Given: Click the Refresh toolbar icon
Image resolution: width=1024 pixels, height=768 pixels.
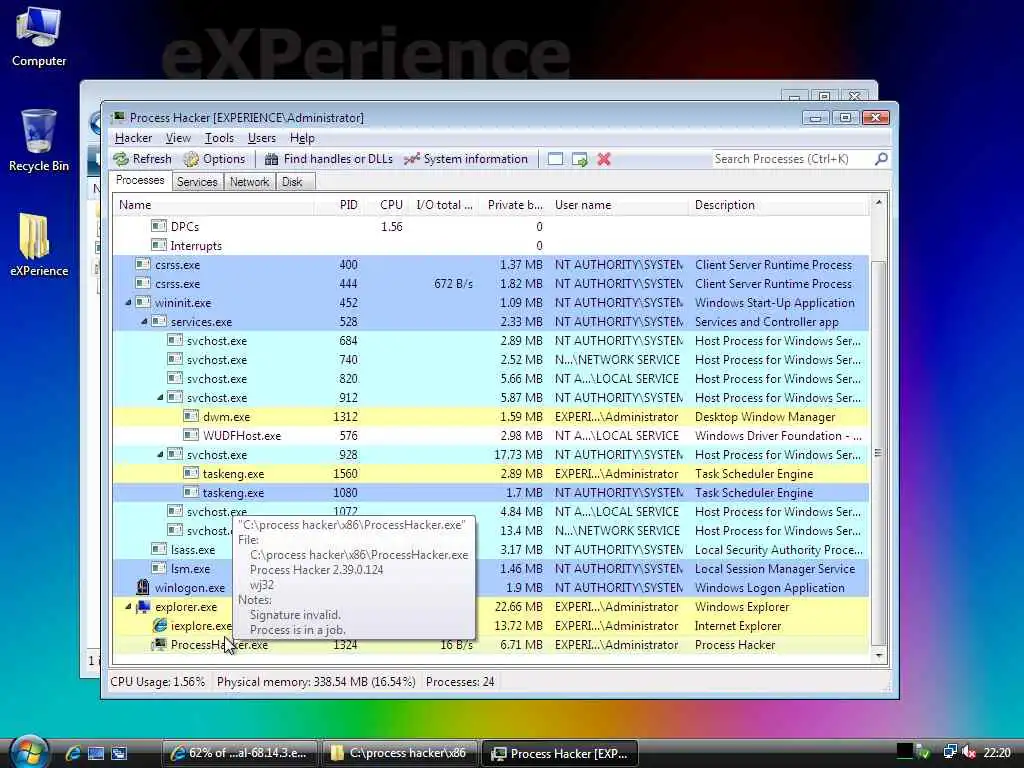Looking at the screenshot, I should 121,159.
